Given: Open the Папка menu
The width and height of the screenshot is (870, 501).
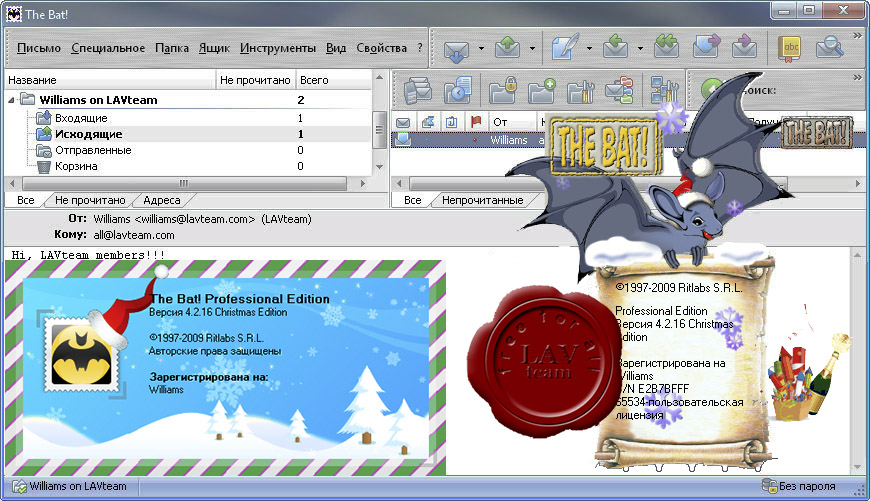Looking at the screenshot, I should pos(172,48).
